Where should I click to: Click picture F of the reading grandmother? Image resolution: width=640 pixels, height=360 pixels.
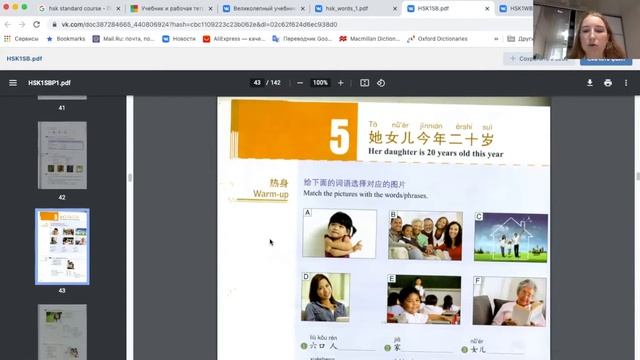click(x=509, y=301)
